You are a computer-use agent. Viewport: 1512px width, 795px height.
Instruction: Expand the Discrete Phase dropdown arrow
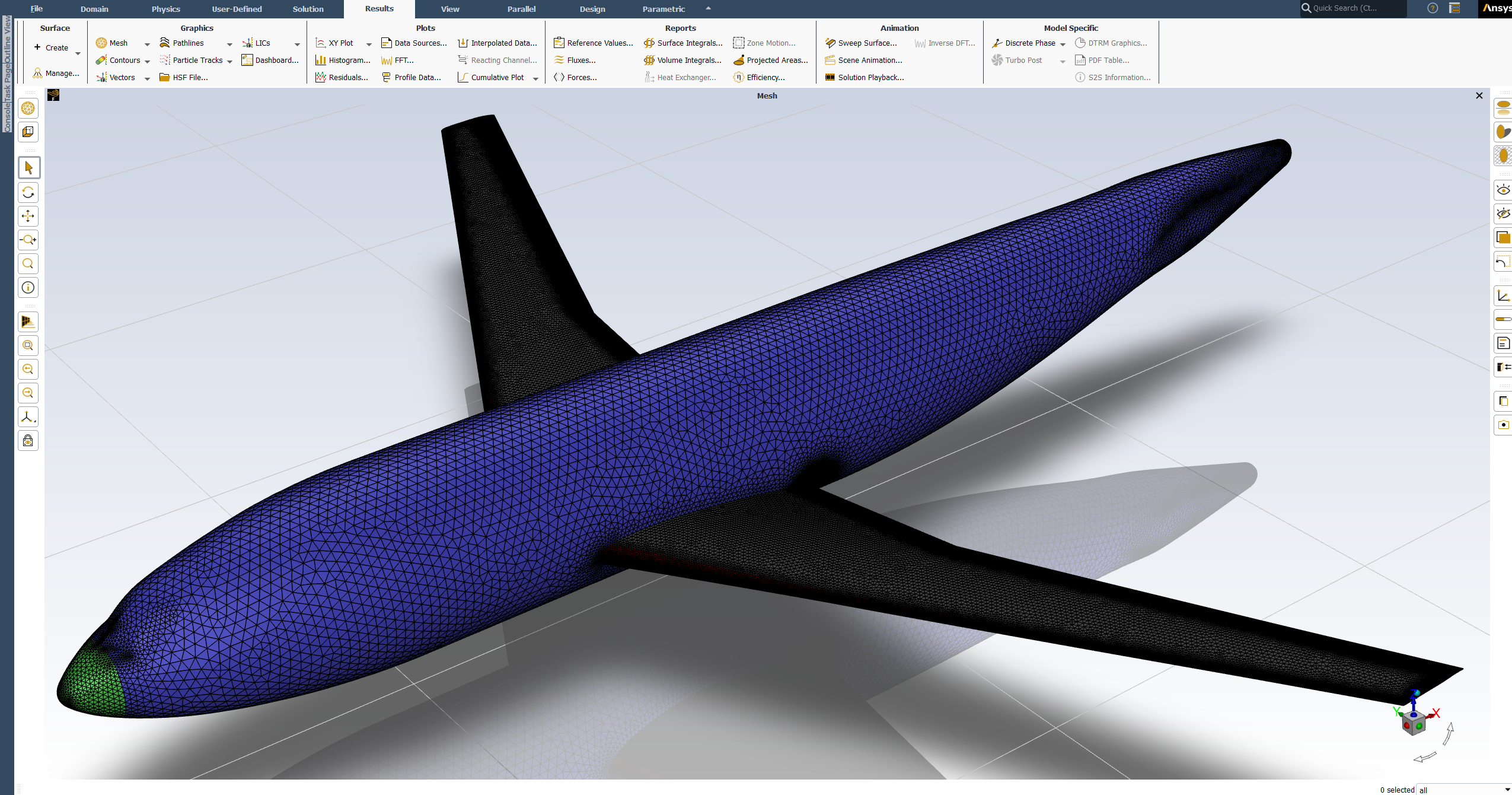(1063, 44)
